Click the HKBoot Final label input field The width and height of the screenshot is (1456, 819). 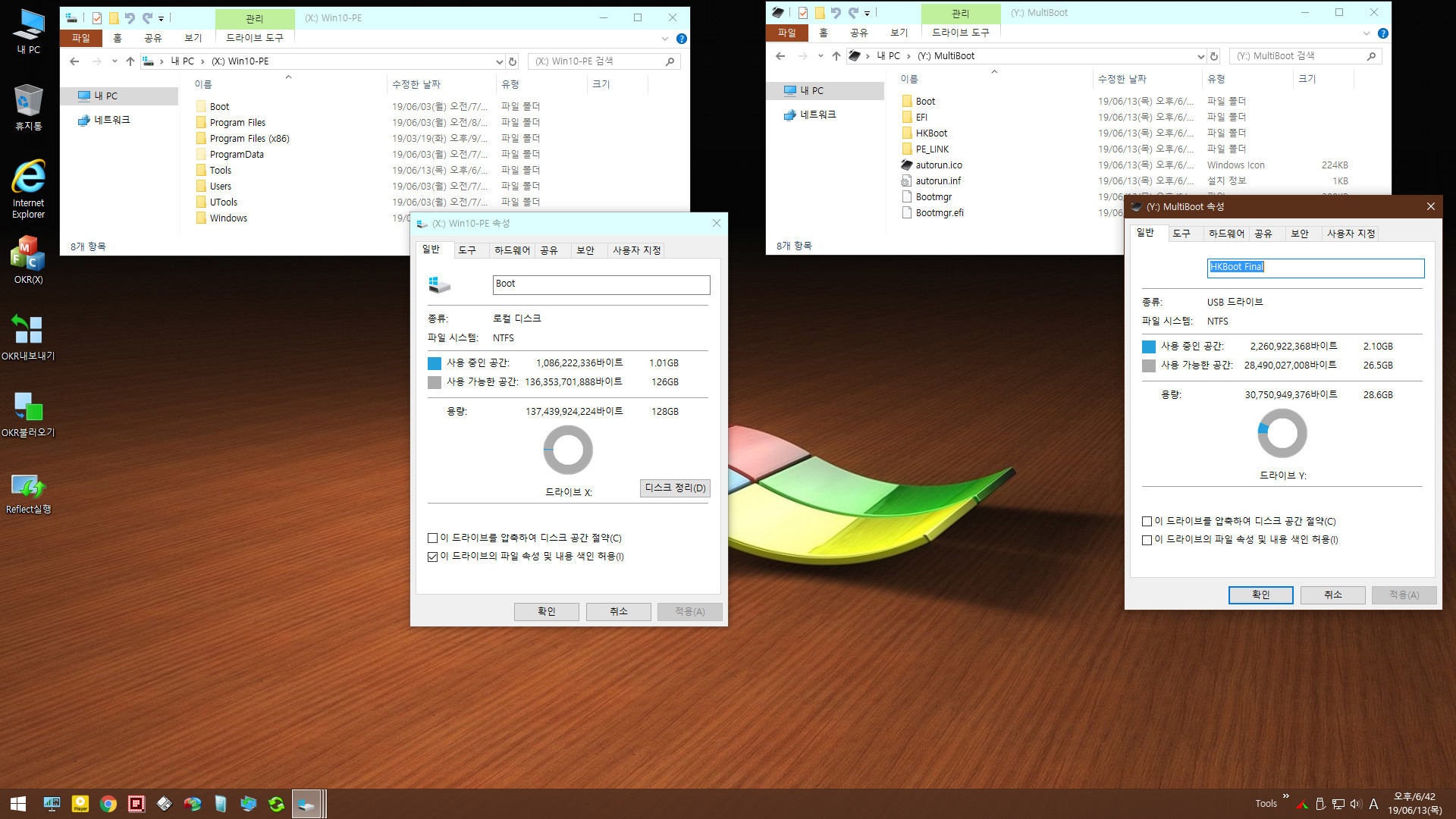1315,267
